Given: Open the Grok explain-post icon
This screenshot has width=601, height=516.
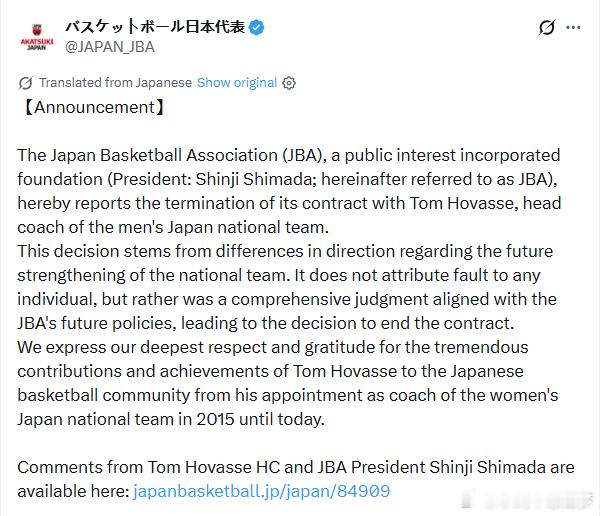Looking at the screenshot, I should click(x=546, y=28).
